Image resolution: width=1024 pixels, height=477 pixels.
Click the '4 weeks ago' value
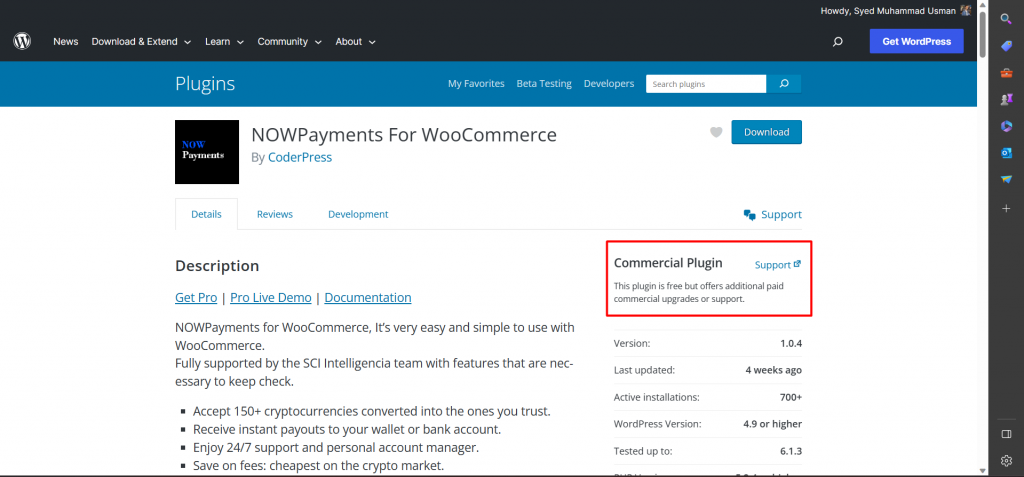(774, 370)
